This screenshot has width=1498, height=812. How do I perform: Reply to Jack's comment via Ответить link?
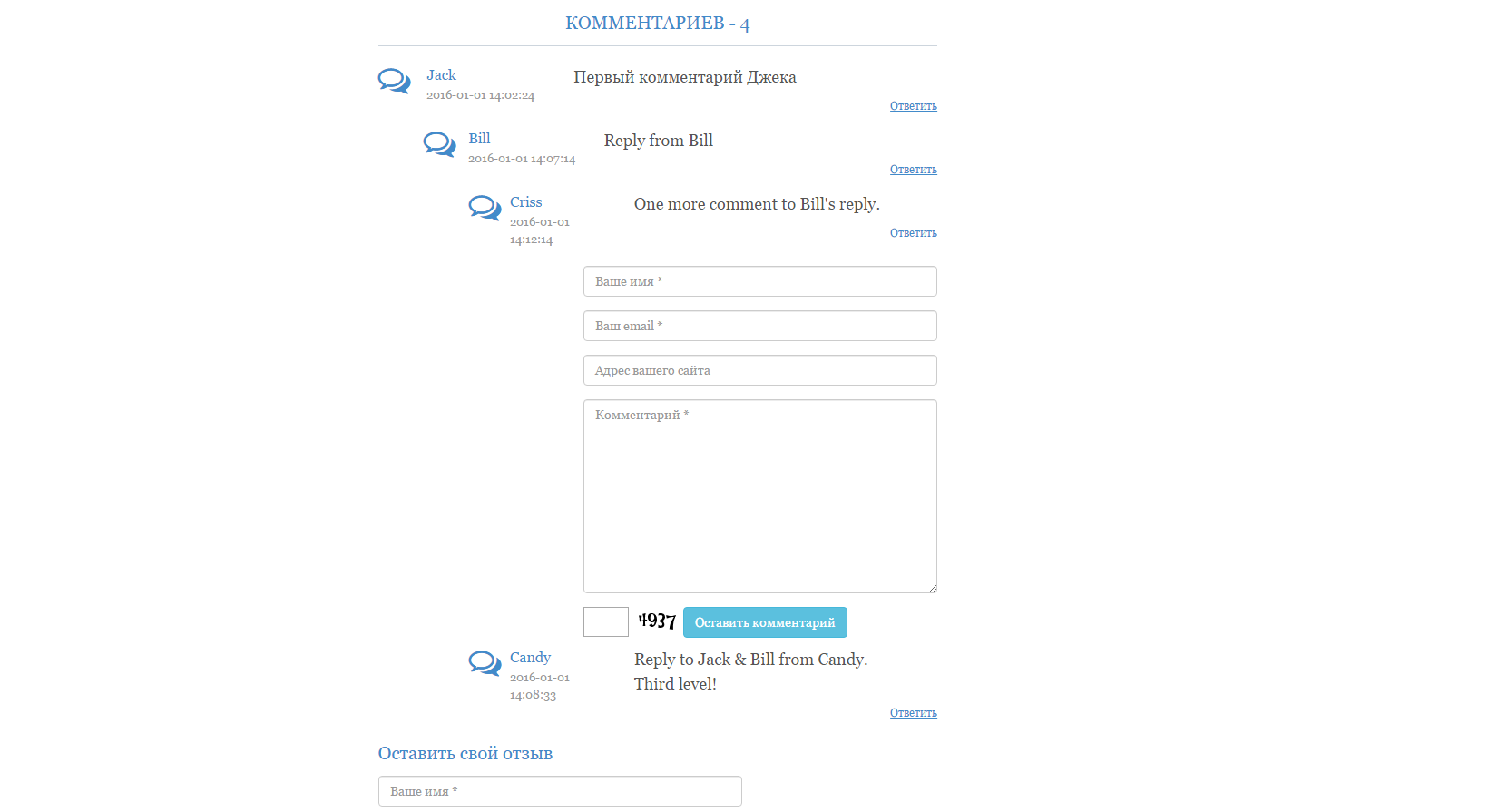coord(913,106)
